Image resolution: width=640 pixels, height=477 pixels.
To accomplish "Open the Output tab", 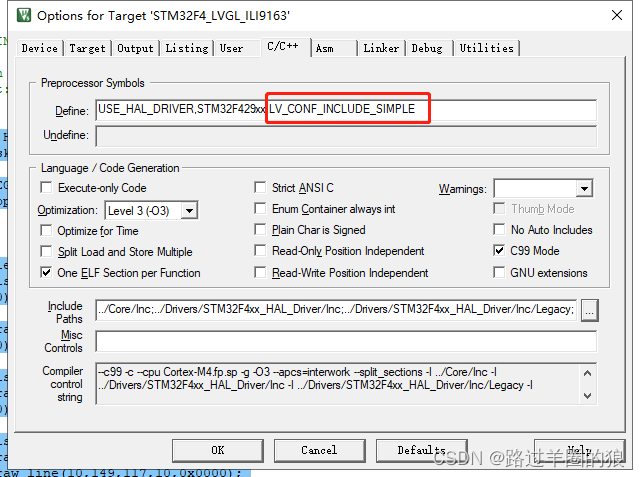I will click(135, 48).
